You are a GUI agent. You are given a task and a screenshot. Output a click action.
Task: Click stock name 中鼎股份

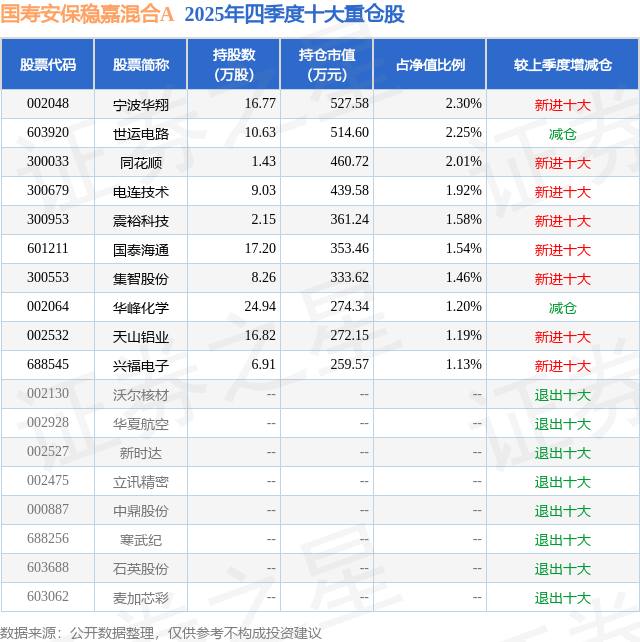coord(140,512)
